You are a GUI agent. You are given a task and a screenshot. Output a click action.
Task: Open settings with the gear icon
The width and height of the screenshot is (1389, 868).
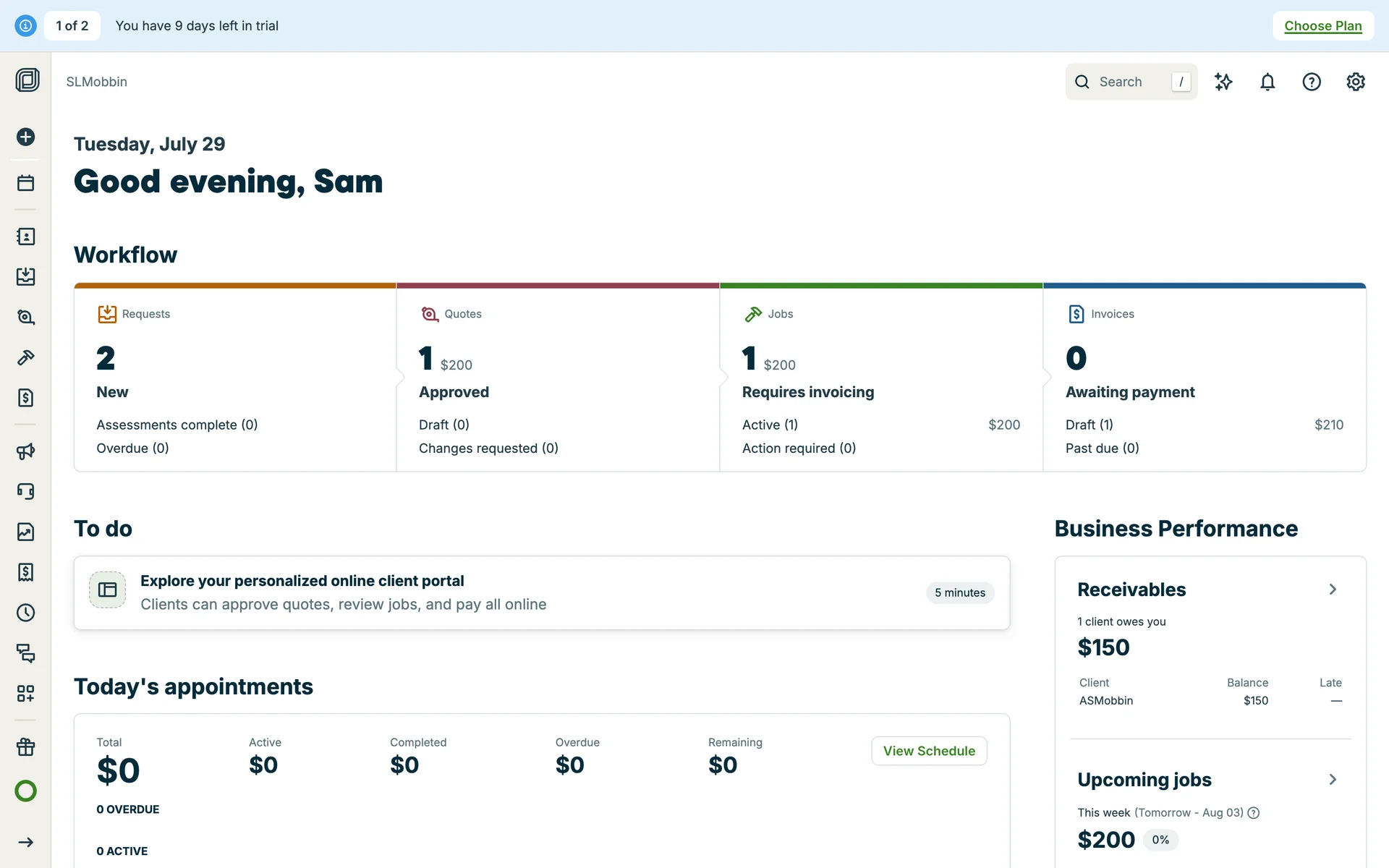pyautogui.click(x=1356, y=82)
